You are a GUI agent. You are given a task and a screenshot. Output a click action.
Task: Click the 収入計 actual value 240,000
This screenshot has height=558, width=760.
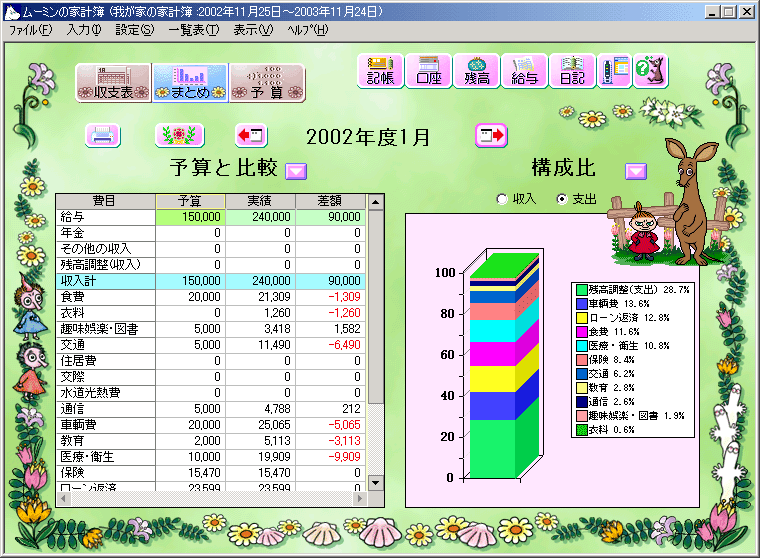pyautogui.click(x=260, y=281)
